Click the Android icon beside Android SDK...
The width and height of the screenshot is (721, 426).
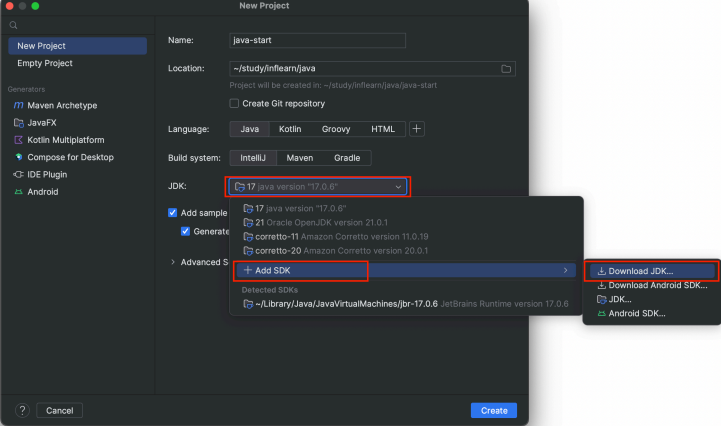coord(601,314)
